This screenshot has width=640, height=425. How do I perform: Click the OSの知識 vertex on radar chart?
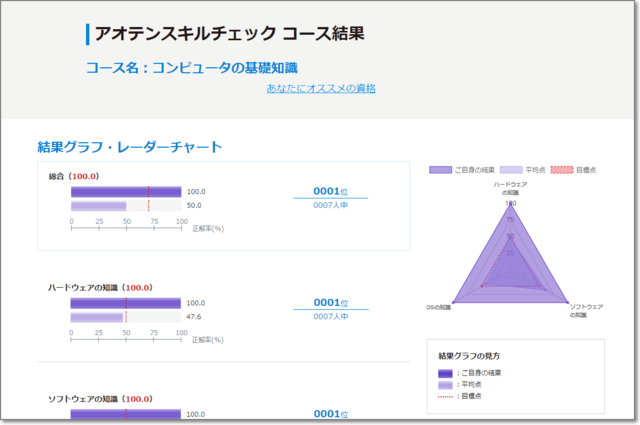[453, 302]
